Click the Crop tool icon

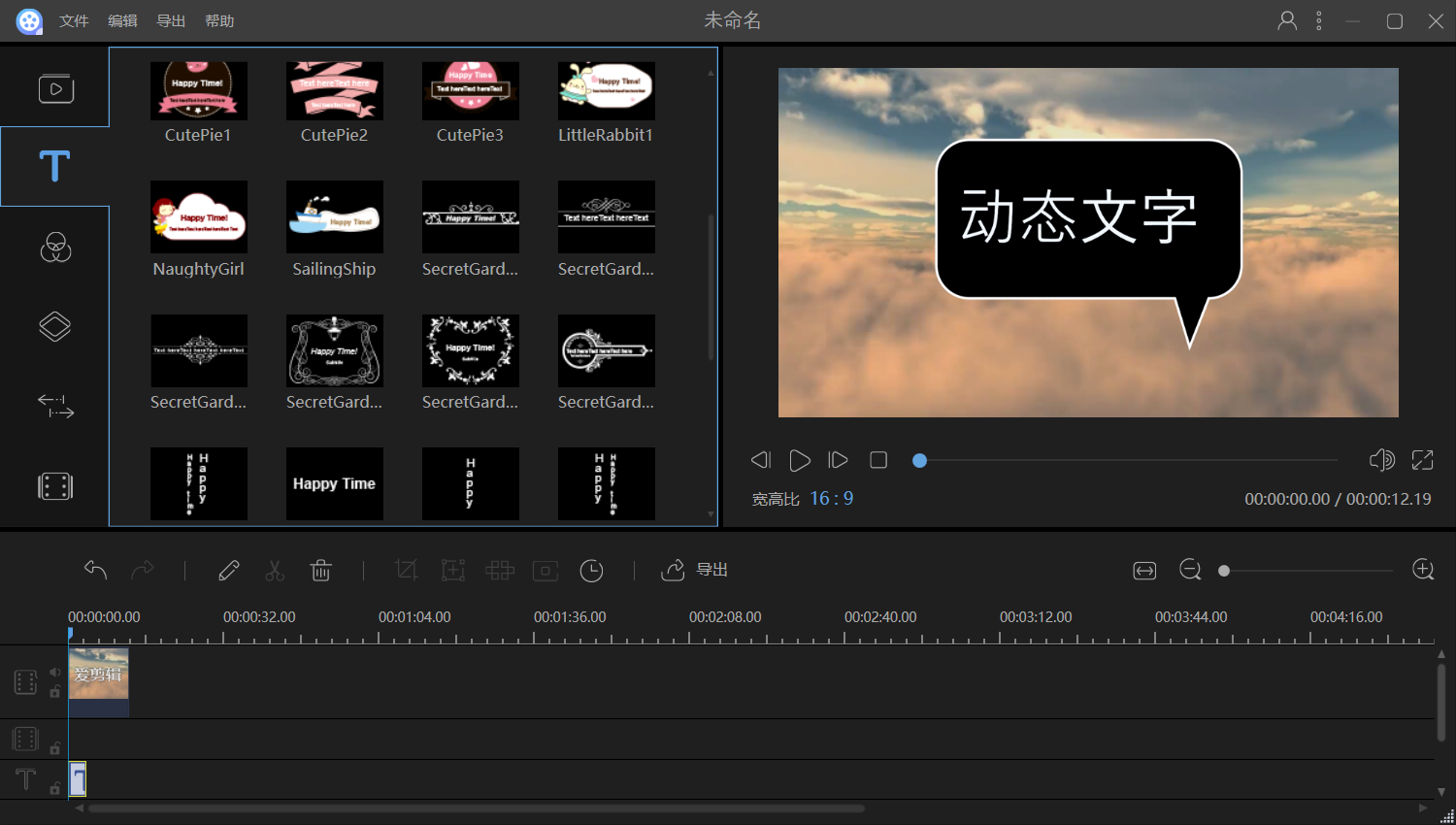407,570
